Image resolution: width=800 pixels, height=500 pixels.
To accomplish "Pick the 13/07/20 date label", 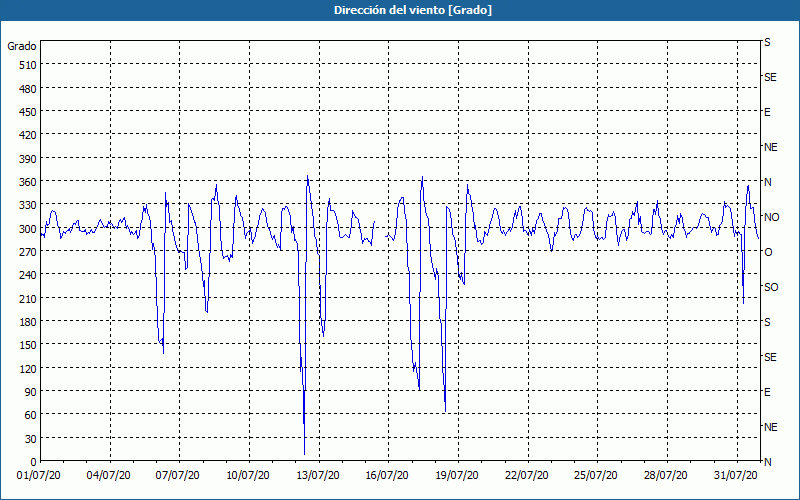I will [x=317, y=476].
